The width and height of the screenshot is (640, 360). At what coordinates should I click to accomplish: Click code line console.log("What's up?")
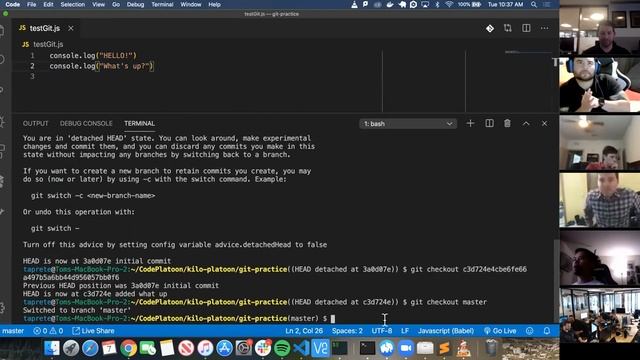(102, 66)
